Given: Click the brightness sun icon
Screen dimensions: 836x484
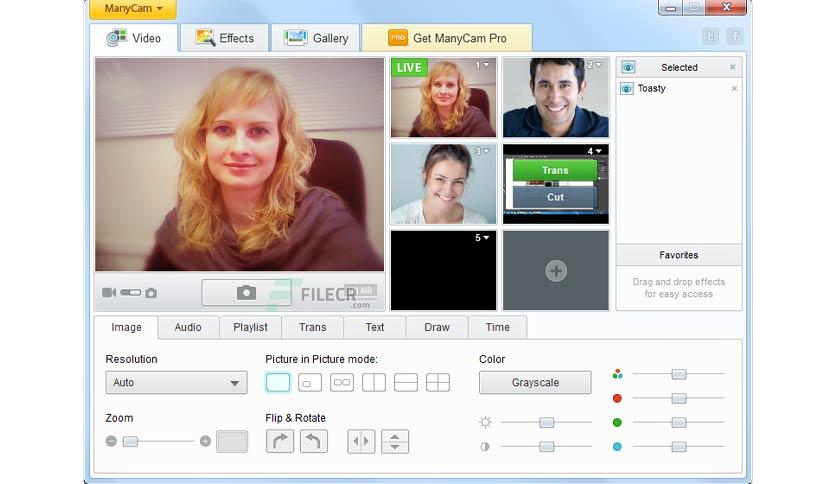Looking at the screenshot, I should tap(485, 423).
